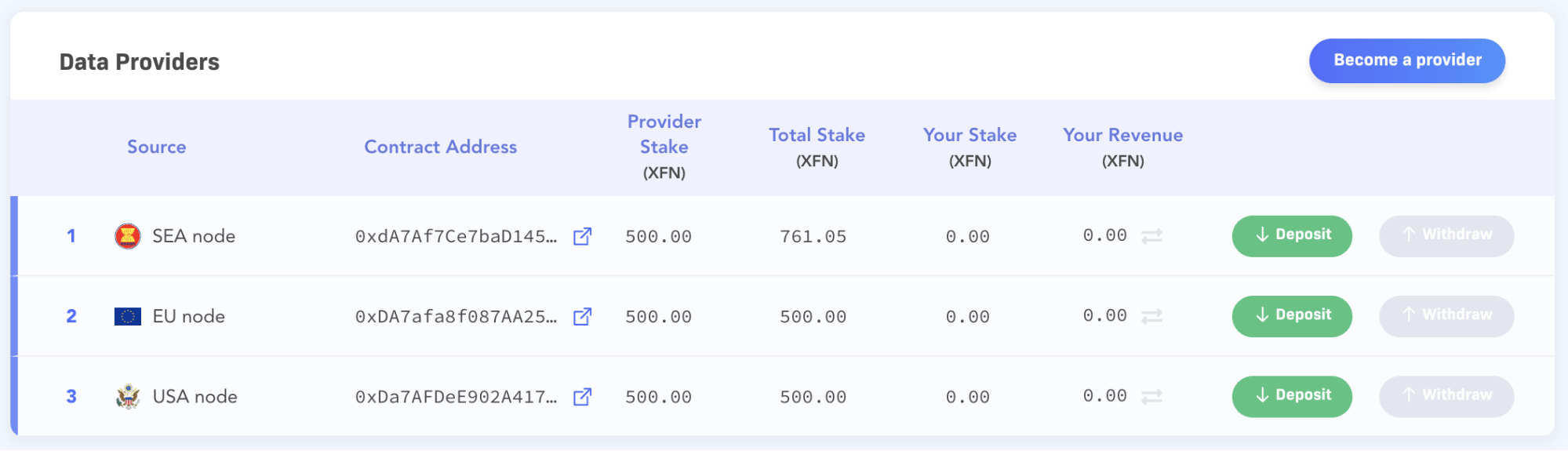This screenshot has height=451, width=1568.
Task: Withdraw from the SEA node
Action: point(1446,236)
